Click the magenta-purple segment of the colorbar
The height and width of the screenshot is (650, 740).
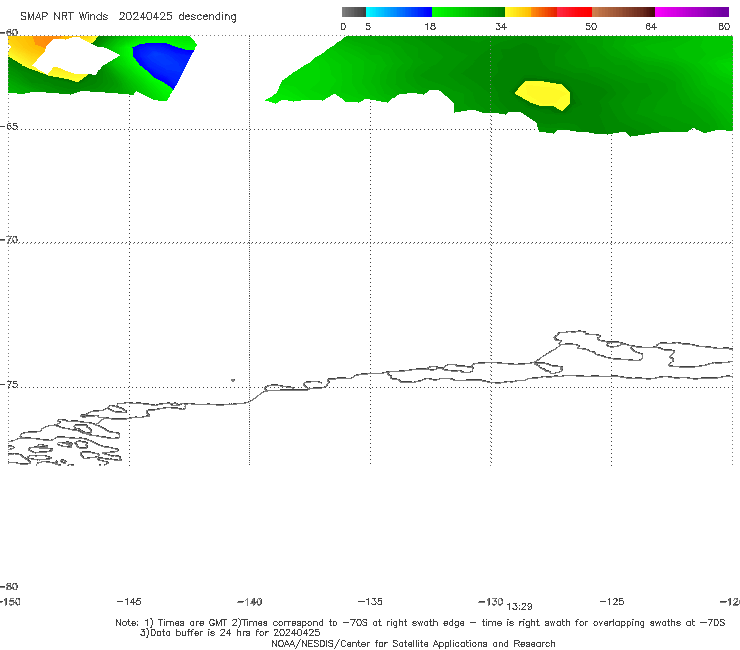[x=692, y=12]
